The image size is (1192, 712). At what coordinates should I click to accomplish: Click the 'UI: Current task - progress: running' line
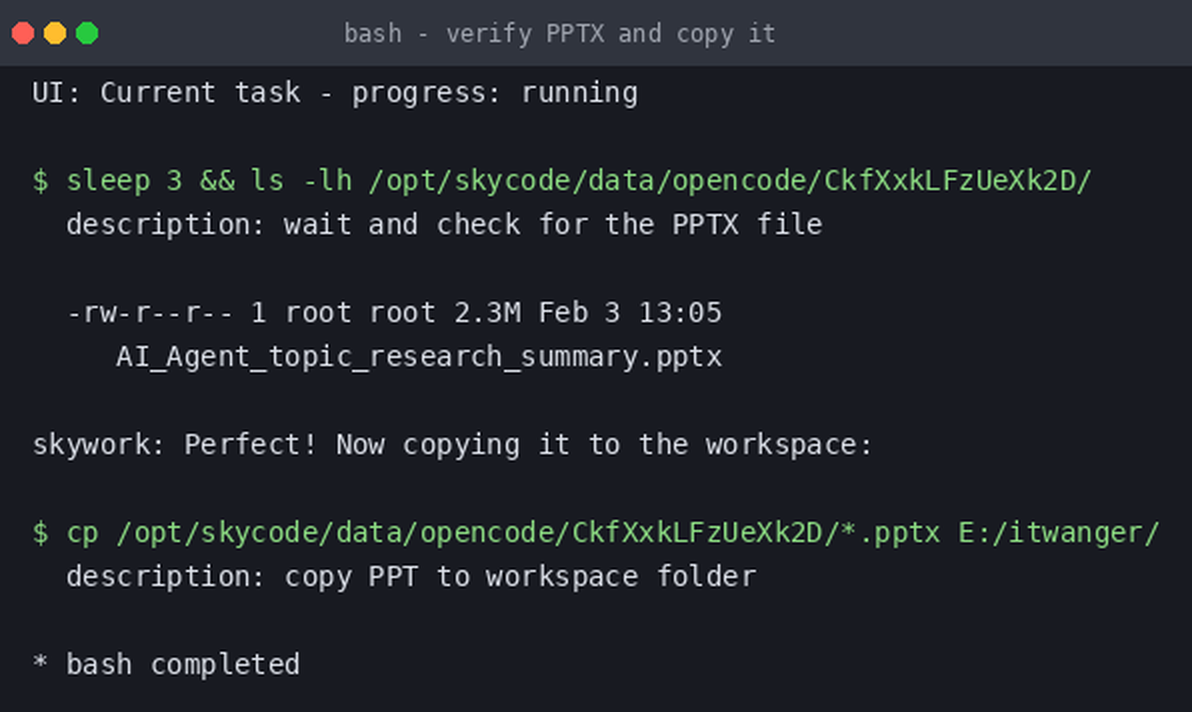click(x=335, y=93)
